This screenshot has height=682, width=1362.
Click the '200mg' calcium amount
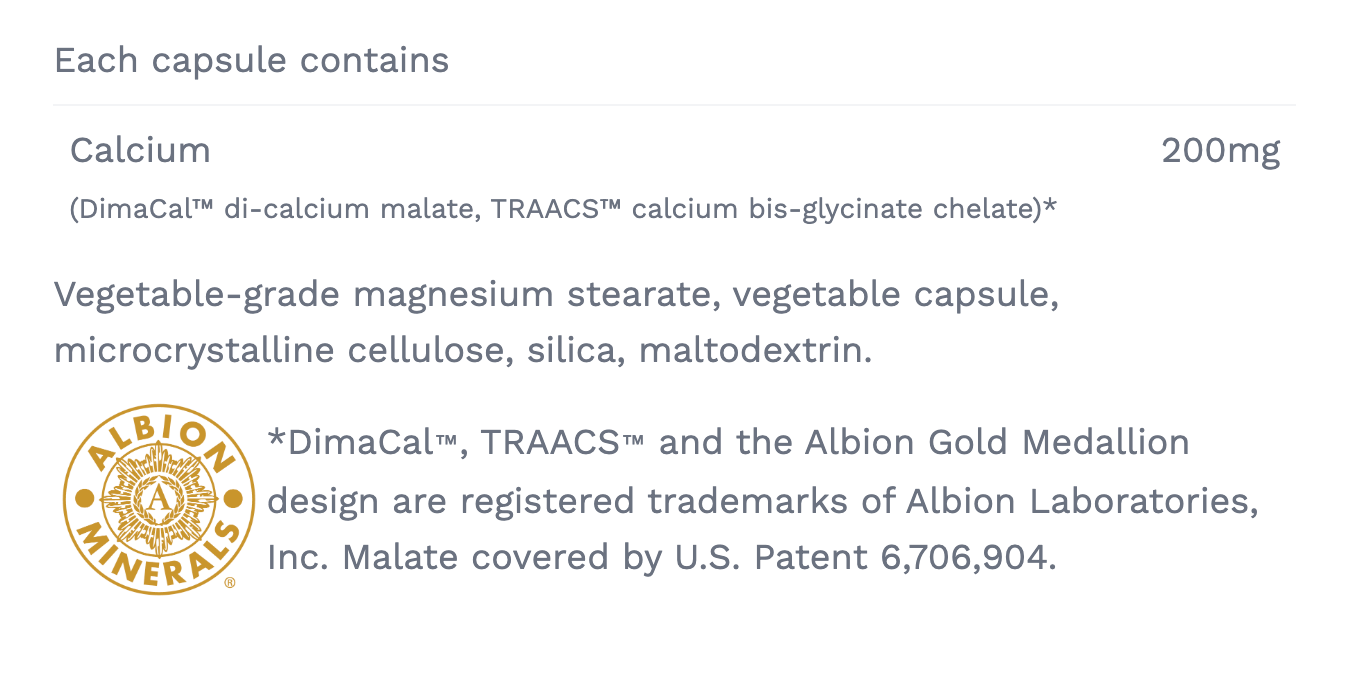pos(1220,151)
